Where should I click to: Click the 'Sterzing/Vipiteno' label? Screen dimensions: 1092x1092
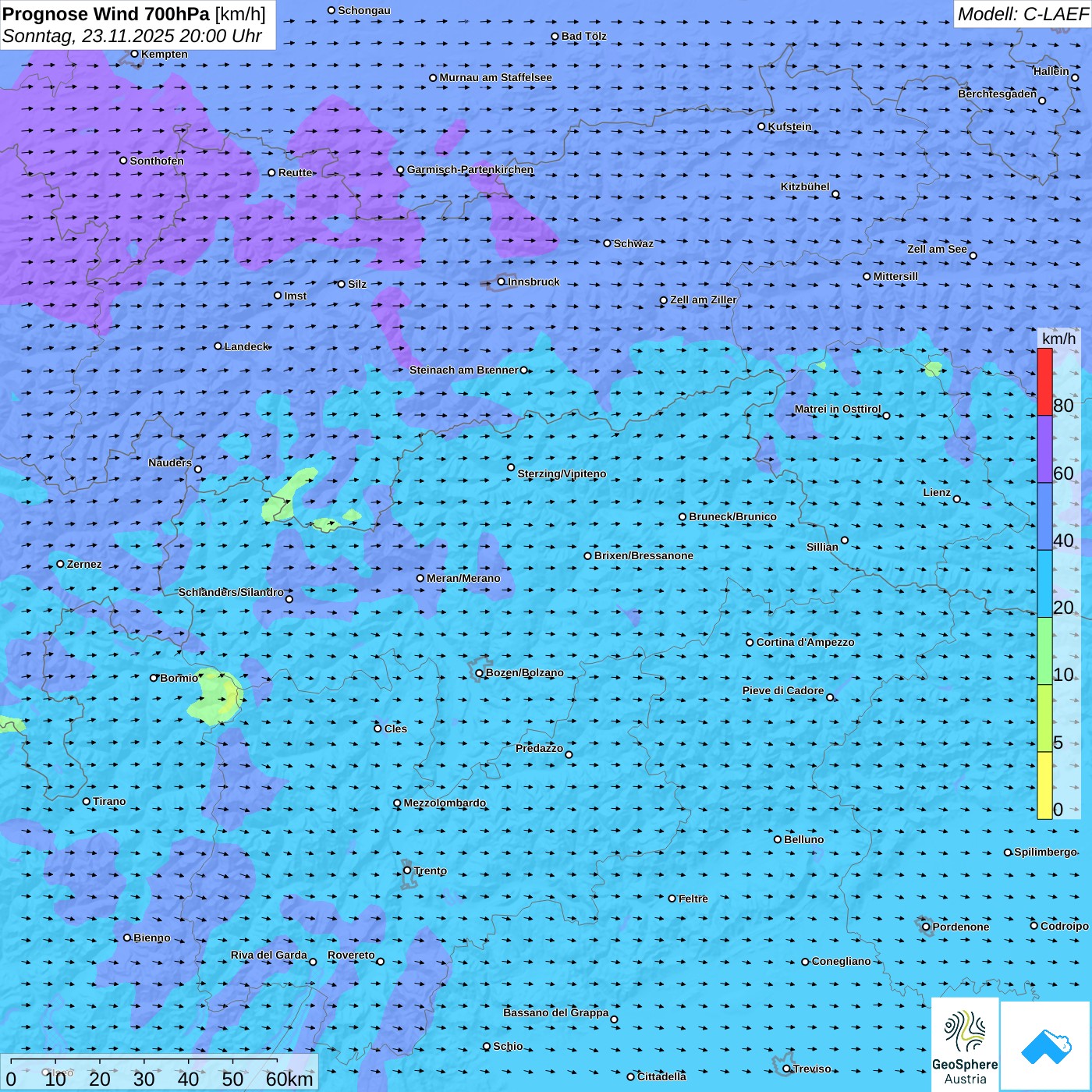[562, 473]
